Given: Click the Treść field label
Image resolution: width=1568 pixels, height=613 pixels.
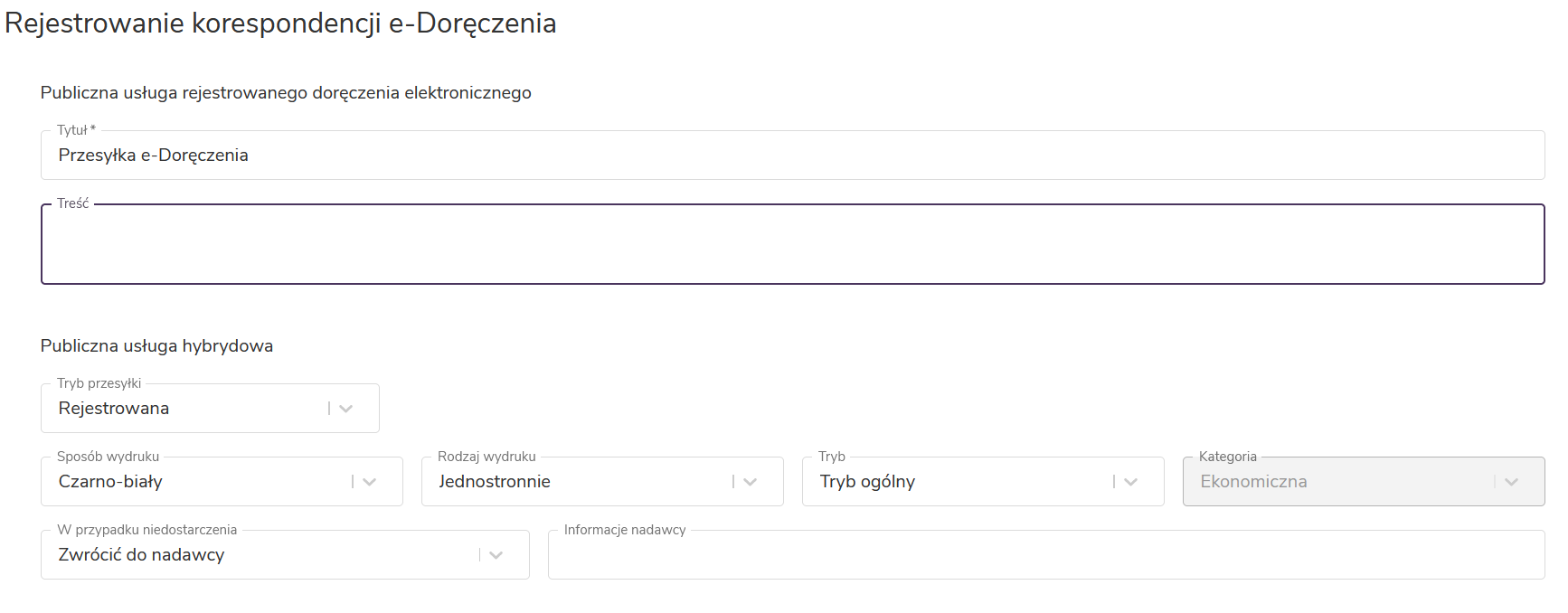Looking at the screenshot, I should tap(73, 203).
